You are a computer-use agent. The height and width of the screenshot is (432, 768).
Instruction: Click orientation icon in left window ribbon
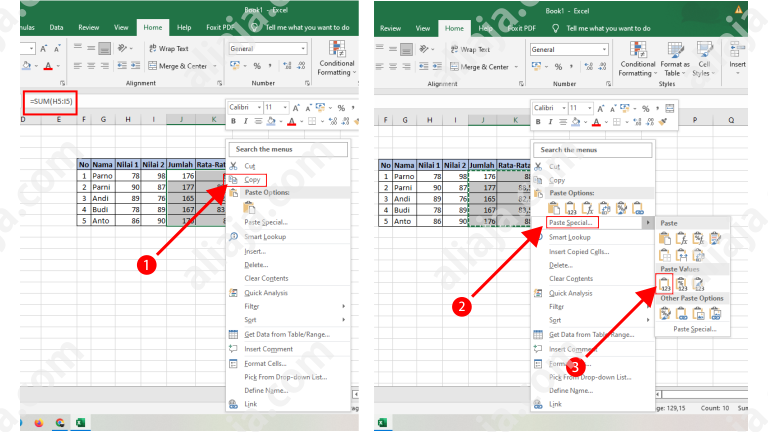coord(122,48)
